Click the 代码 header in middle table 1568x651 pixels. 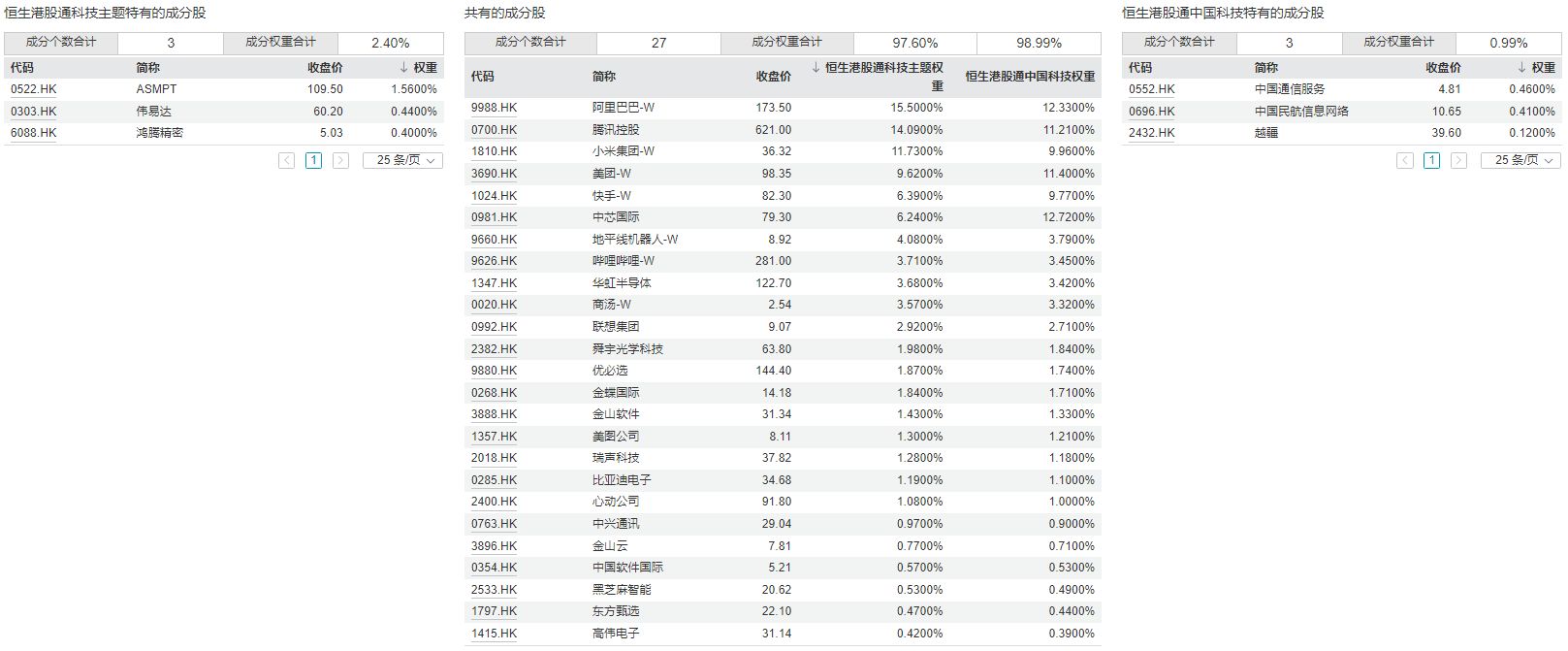click(482, 77)
